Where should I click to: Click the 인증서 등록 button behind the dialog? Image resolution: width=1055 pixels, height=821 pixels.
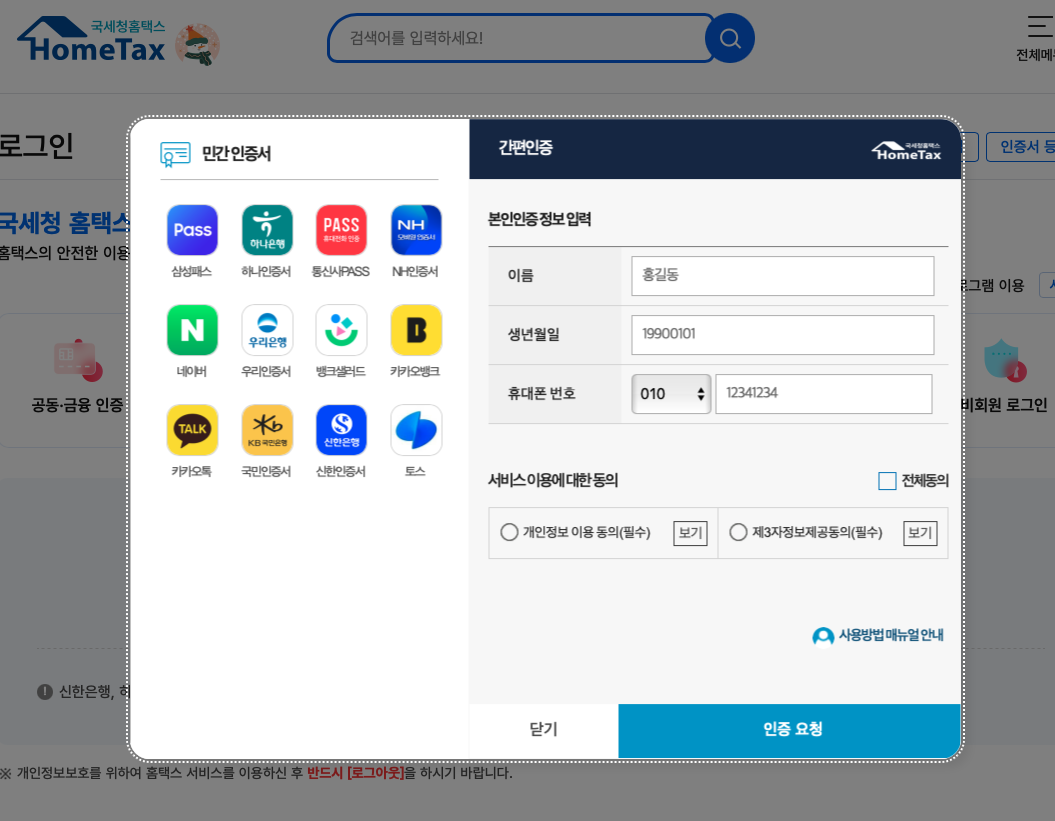point(1021,147)
